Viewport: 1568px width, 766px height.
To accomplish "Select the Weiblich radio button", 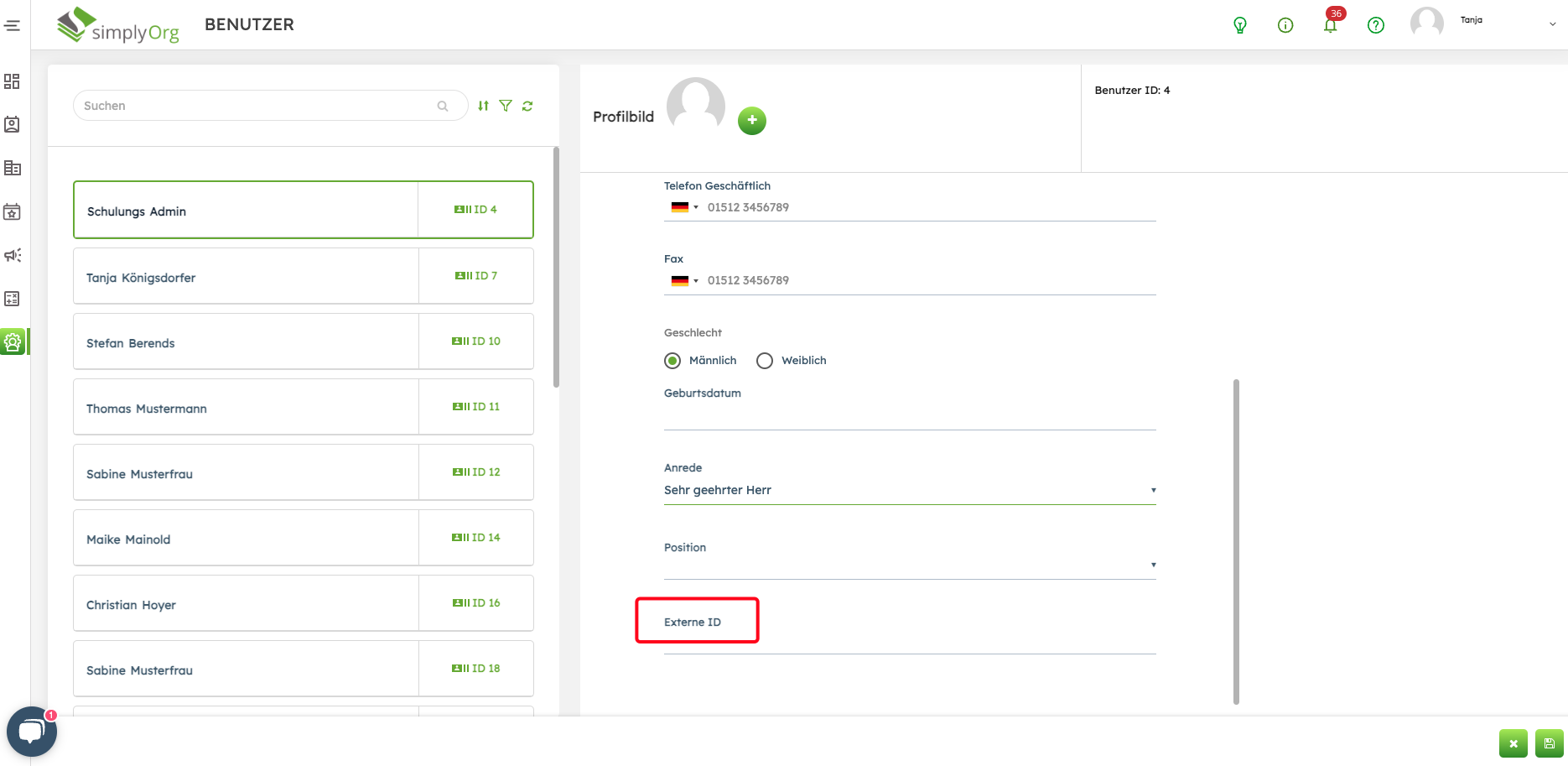I will (x=765, y=361).
